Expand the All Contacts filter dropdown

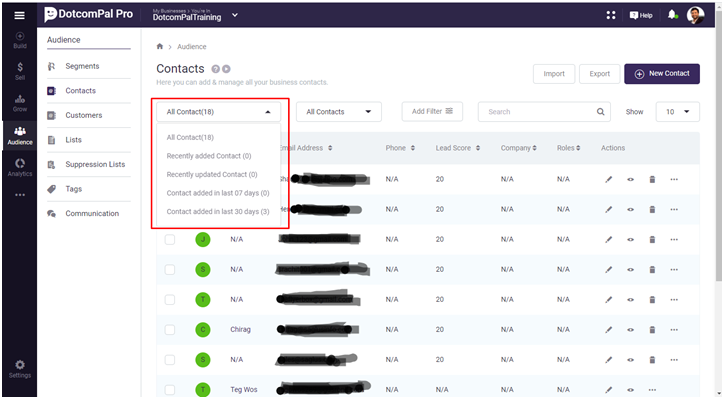pyautogui.click(x=339, y=112)
